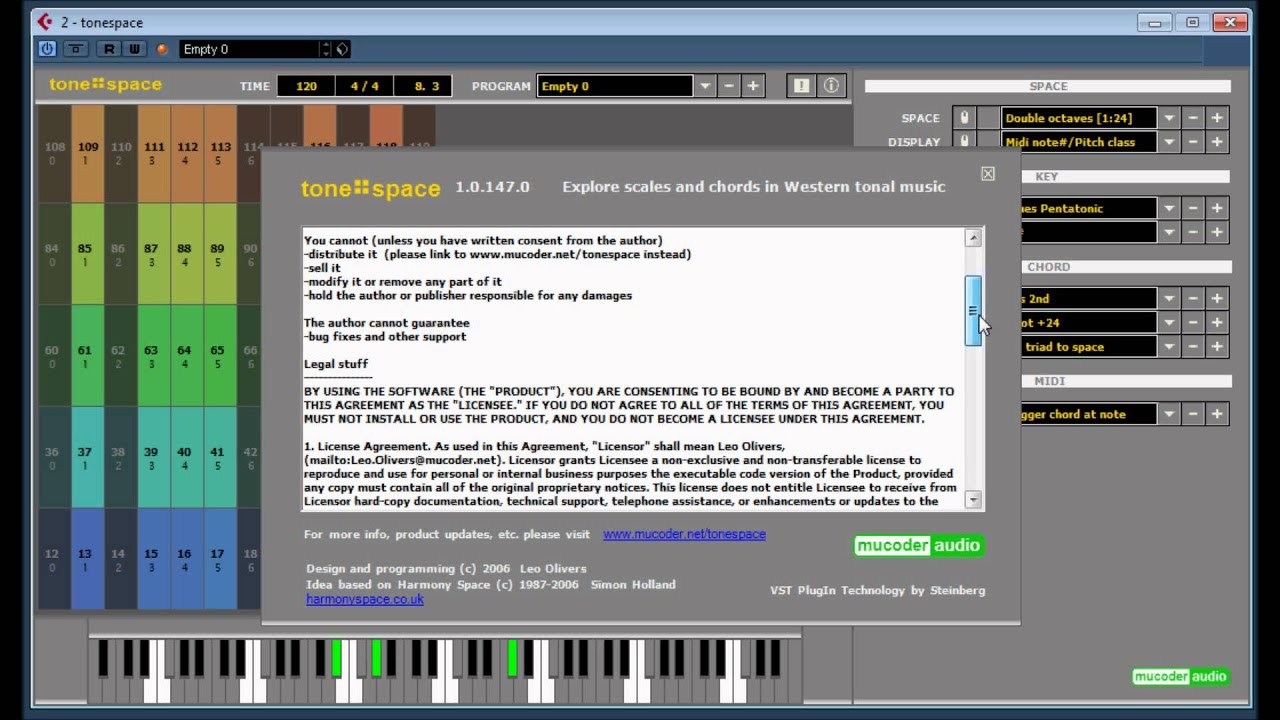The image size is (1280, 720).
Task: Click plus button in the SPACE row
Action: click(1217, 118)
